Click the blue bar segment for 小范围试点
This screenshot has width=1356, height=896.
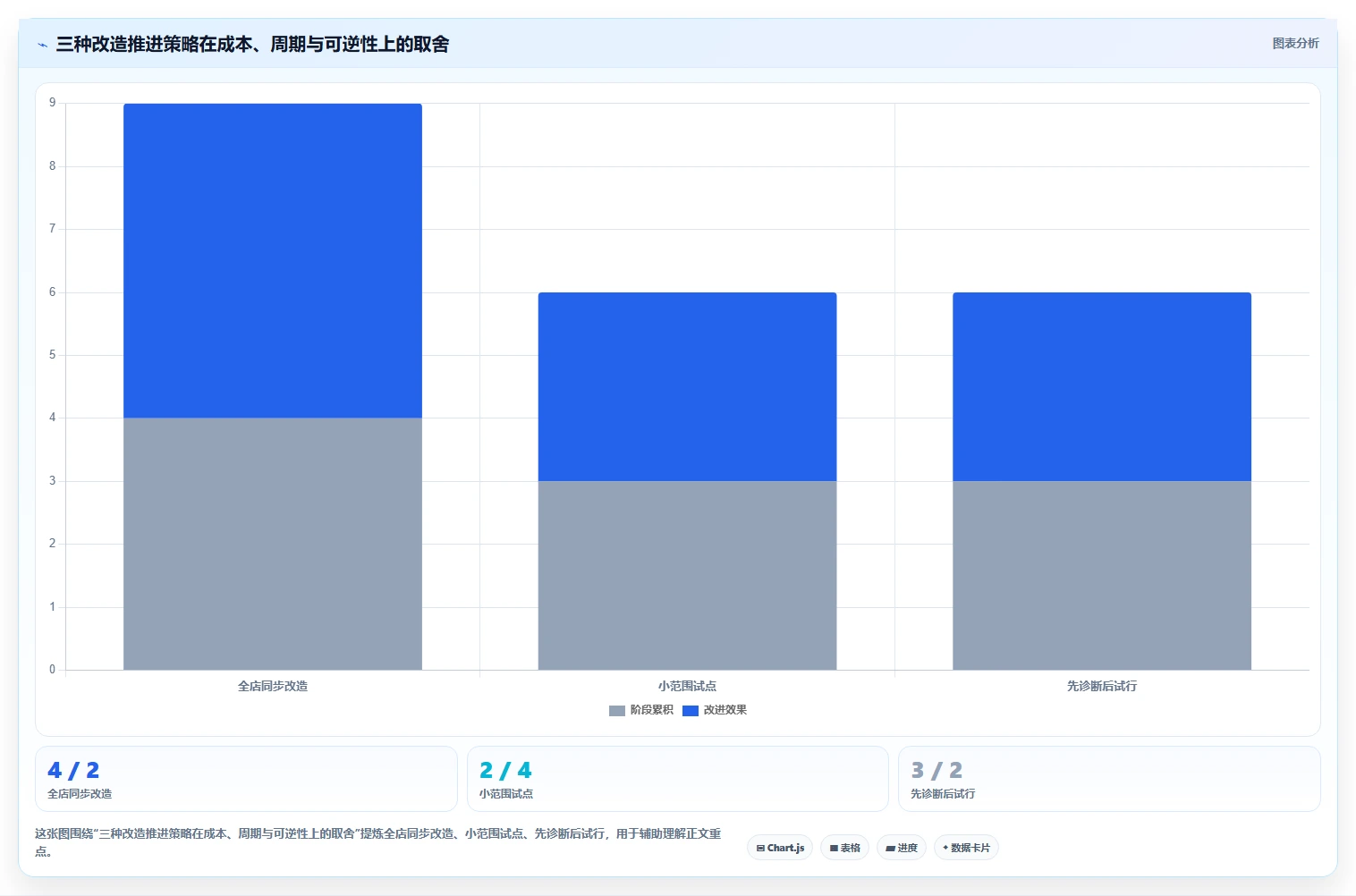click(687, 386)
